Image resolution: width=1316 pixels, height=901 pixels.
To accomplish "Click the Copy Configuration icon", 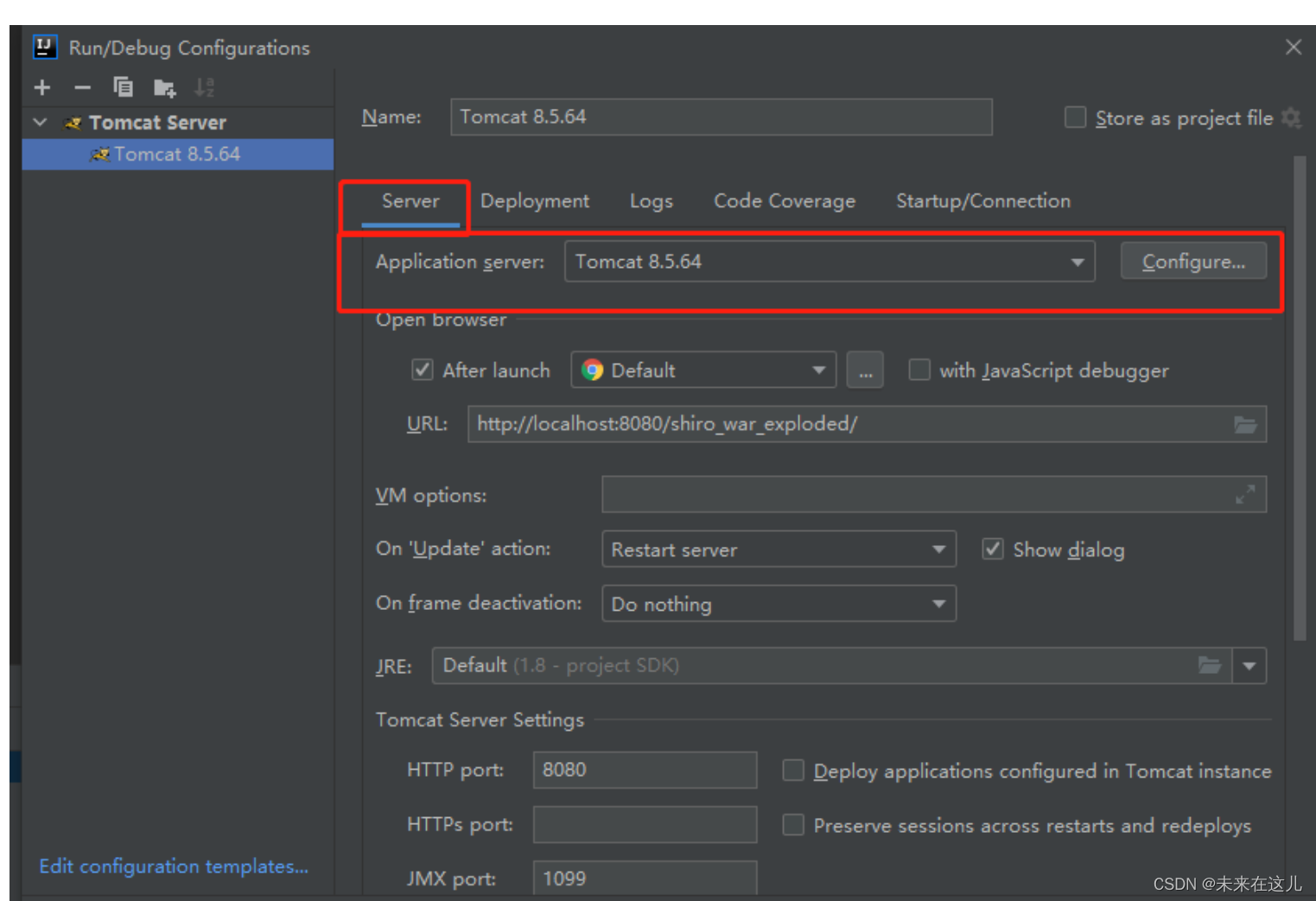I will click(123, 86).
